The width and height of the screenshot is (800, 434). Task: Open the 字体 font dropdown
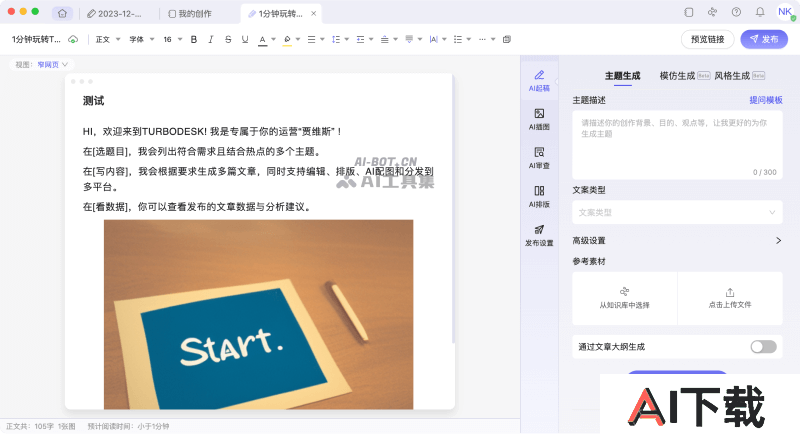141,39
